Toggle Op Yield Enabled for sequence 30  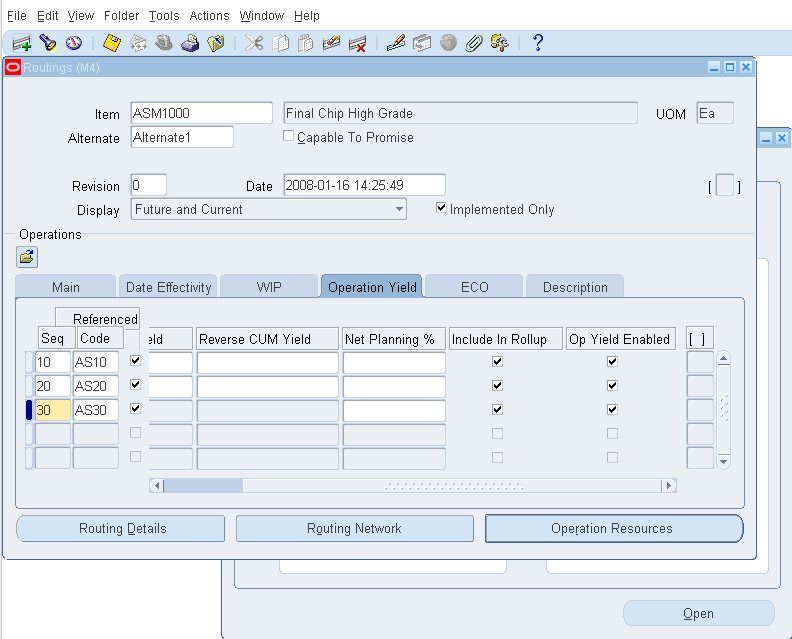pyautogui.click(x=612, y=409)
